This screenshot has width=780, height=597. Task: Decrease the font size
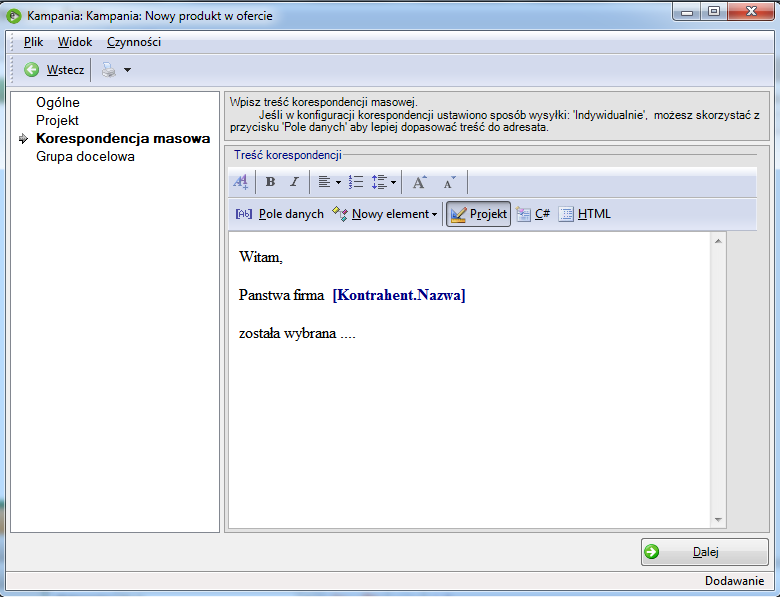pos(449,183)
